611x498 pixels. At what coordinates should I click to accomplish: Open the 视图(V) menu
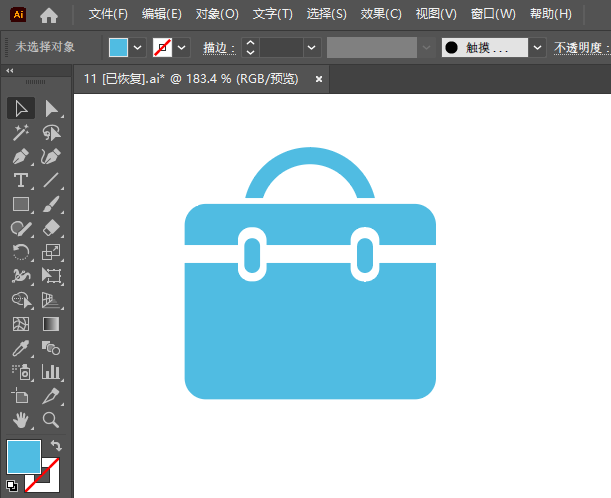click(x=436, y=14)
